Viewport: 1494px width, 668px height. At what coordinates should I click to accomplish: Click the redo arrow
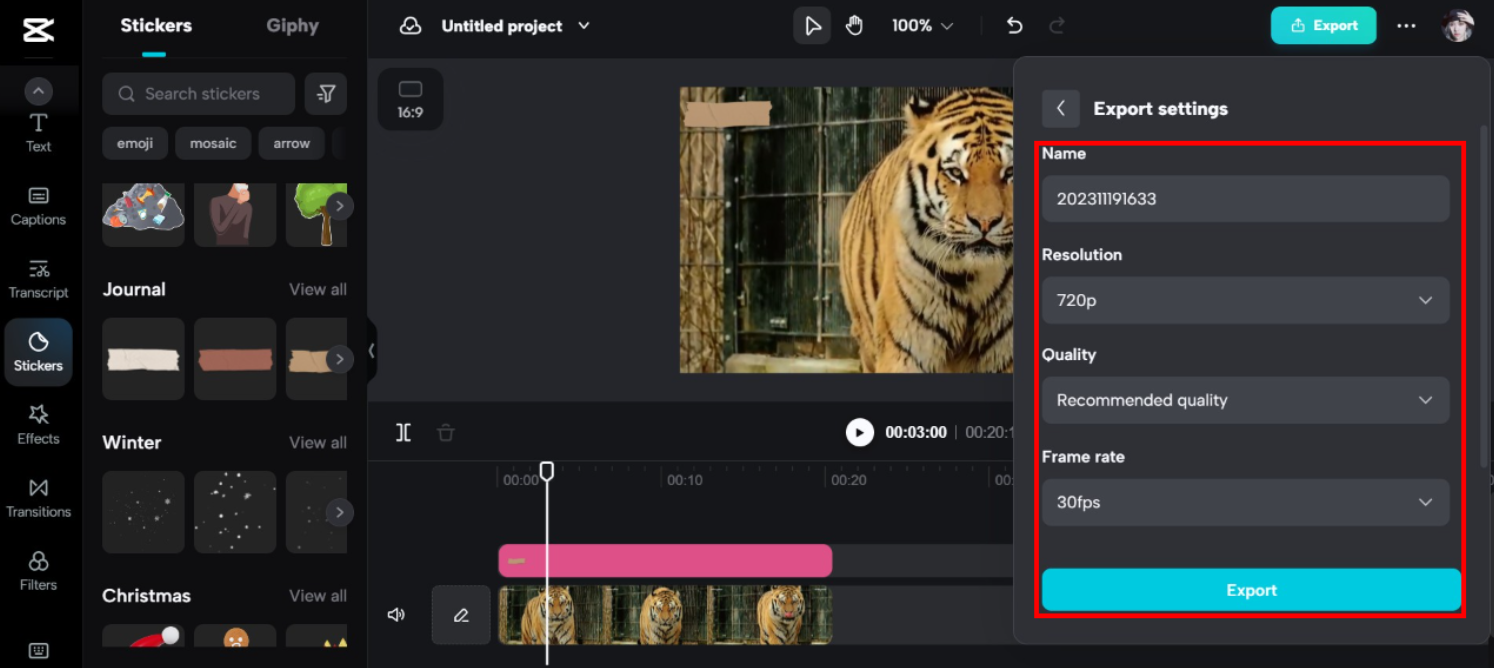(x=1056, y=26)
